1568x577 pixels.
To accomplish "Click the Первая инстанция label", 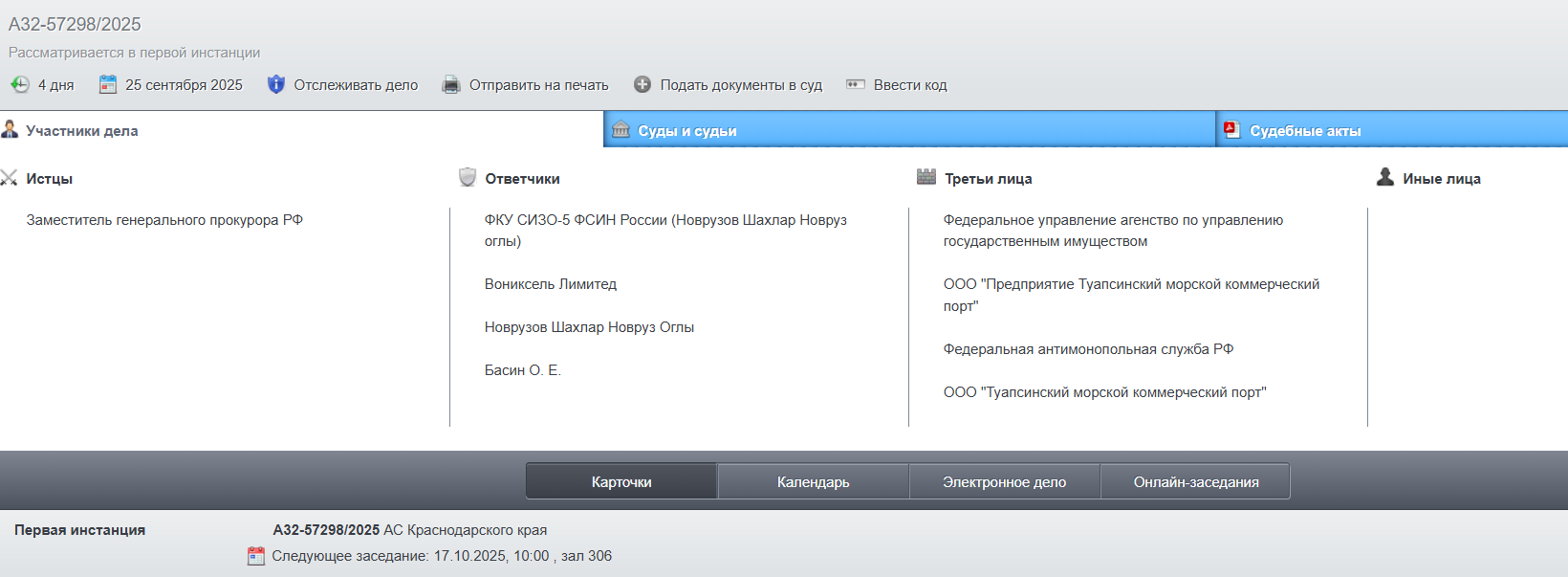I will [x=79, y=530].
